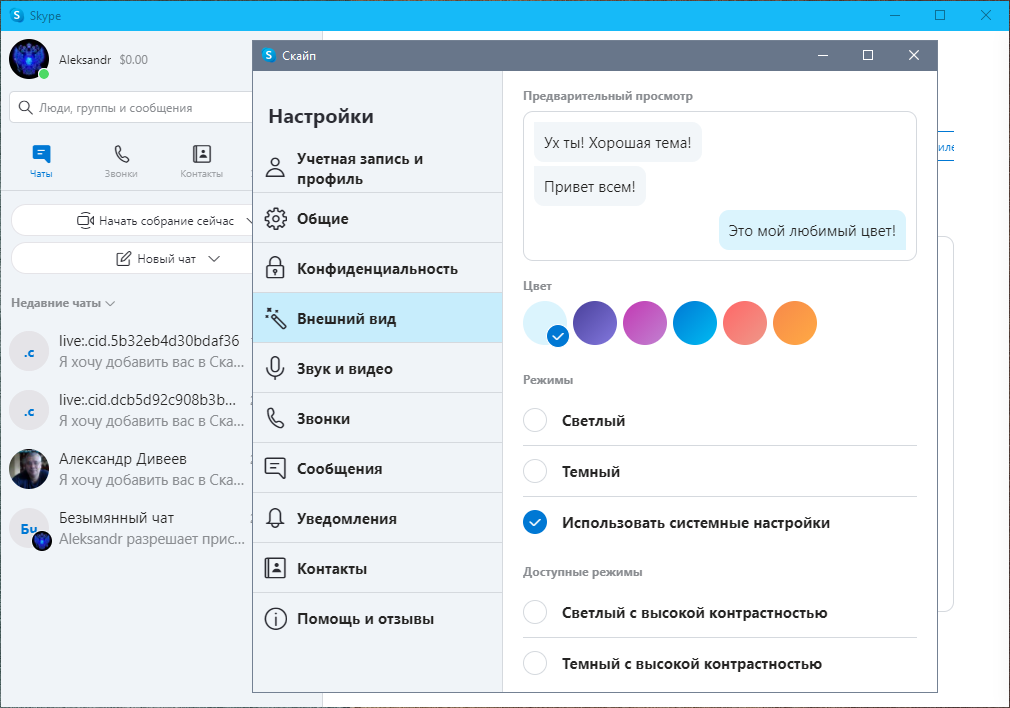The image size is (1010, 708).
Task: Click the new chat pencil icon
Action: point(123,259)
